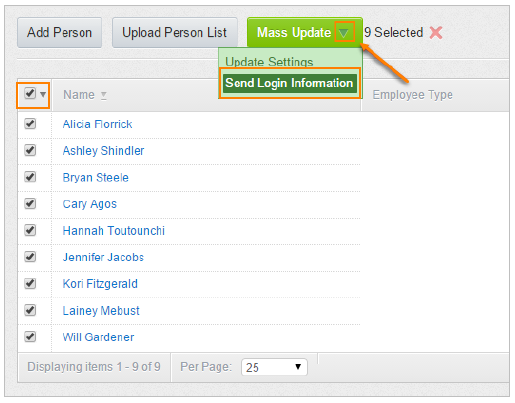515x403 pixels.
Task: Open Mass Update dropdown arrow
Action: [344, 32]
